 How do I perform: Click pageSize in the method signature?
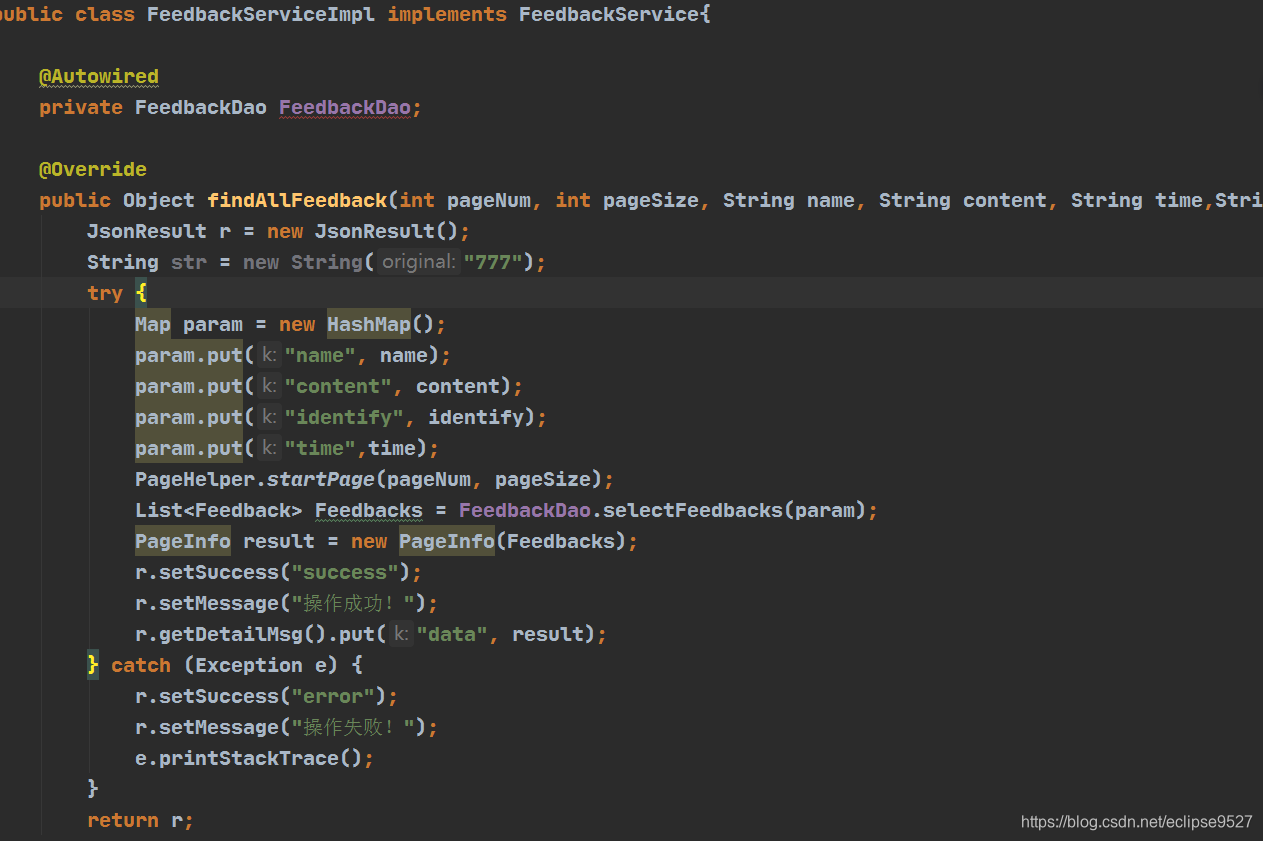651,200
